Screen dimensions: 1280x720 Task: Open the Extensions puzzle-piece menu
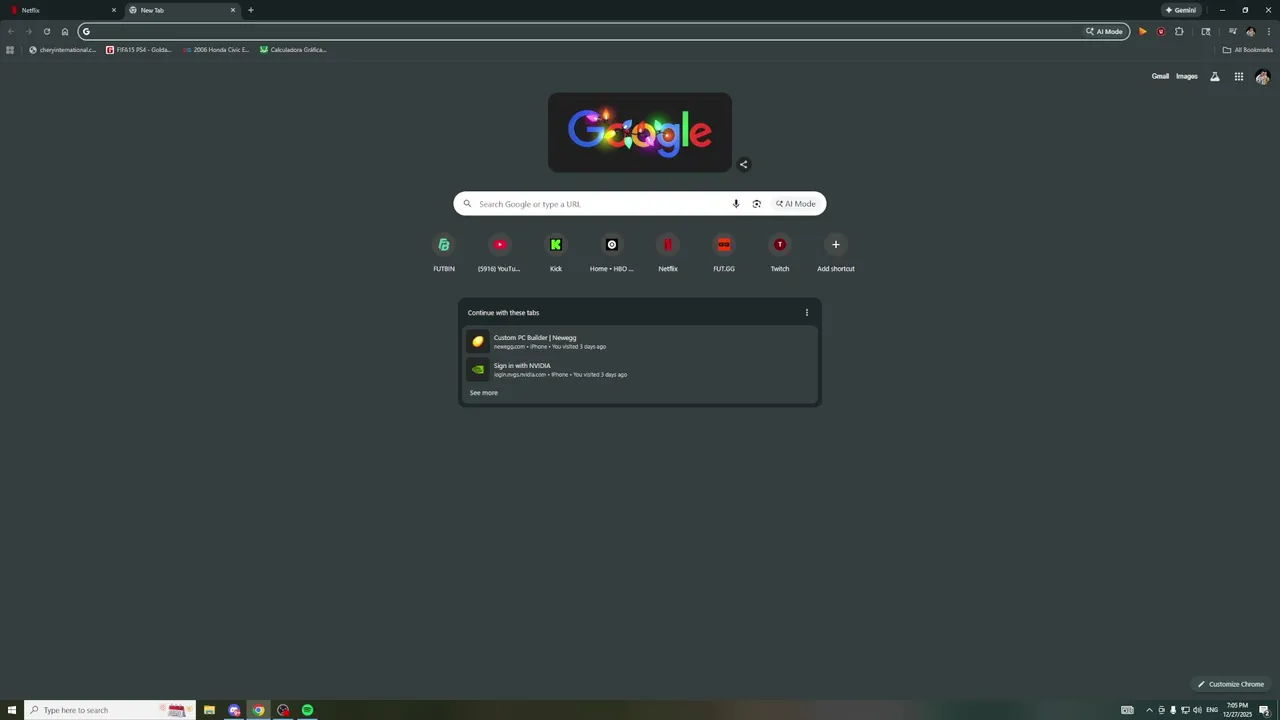click(1179, 31)
